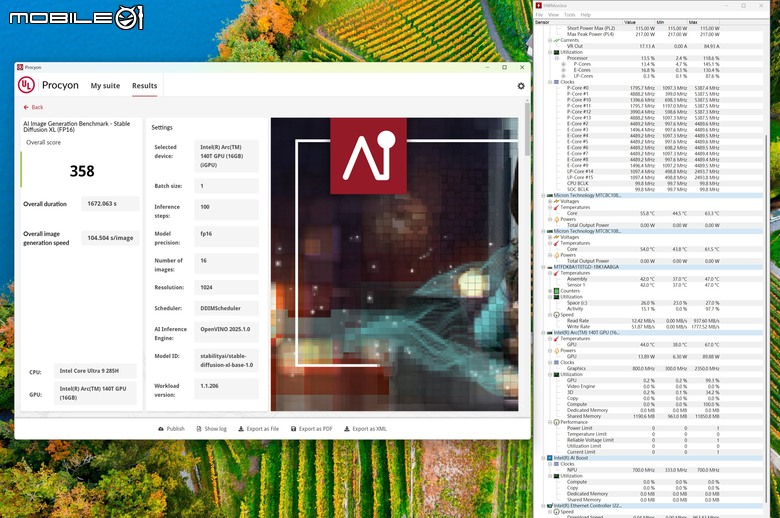This screenshot has width=780, height=518.
Task: Click the Export as PDF icon
Action: [x=293, y=429]
